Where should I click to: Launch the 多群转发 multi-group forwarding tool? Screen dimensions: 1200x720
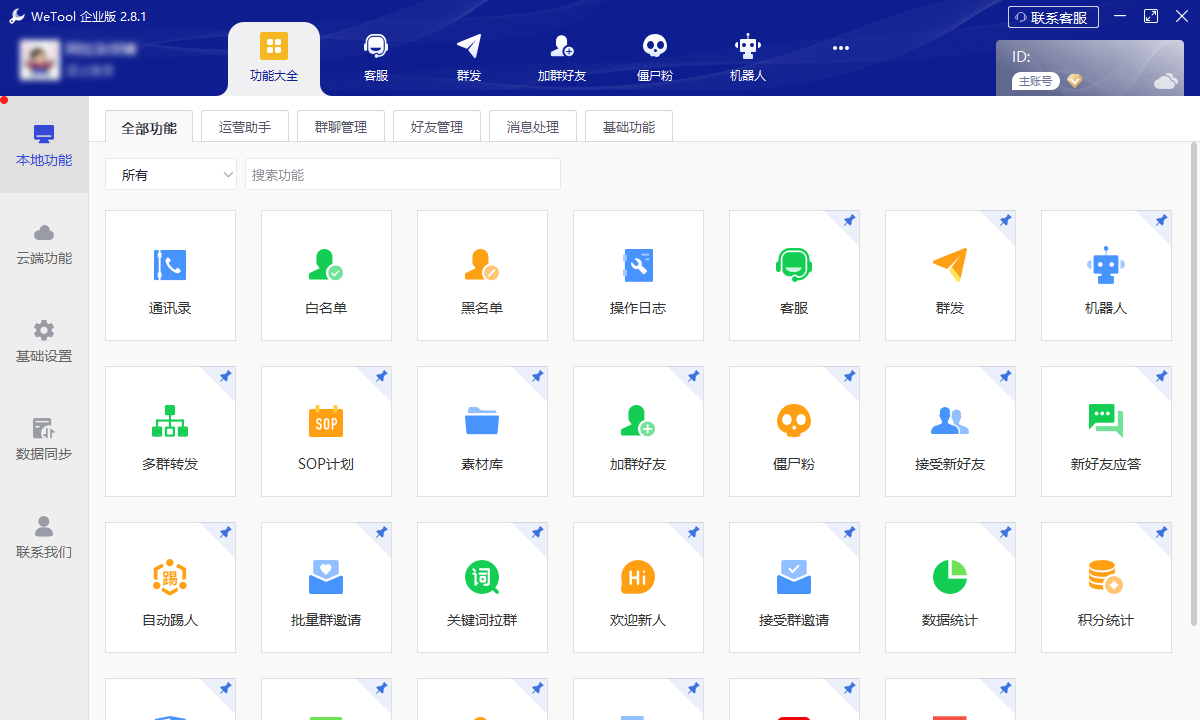click(170, 431)
